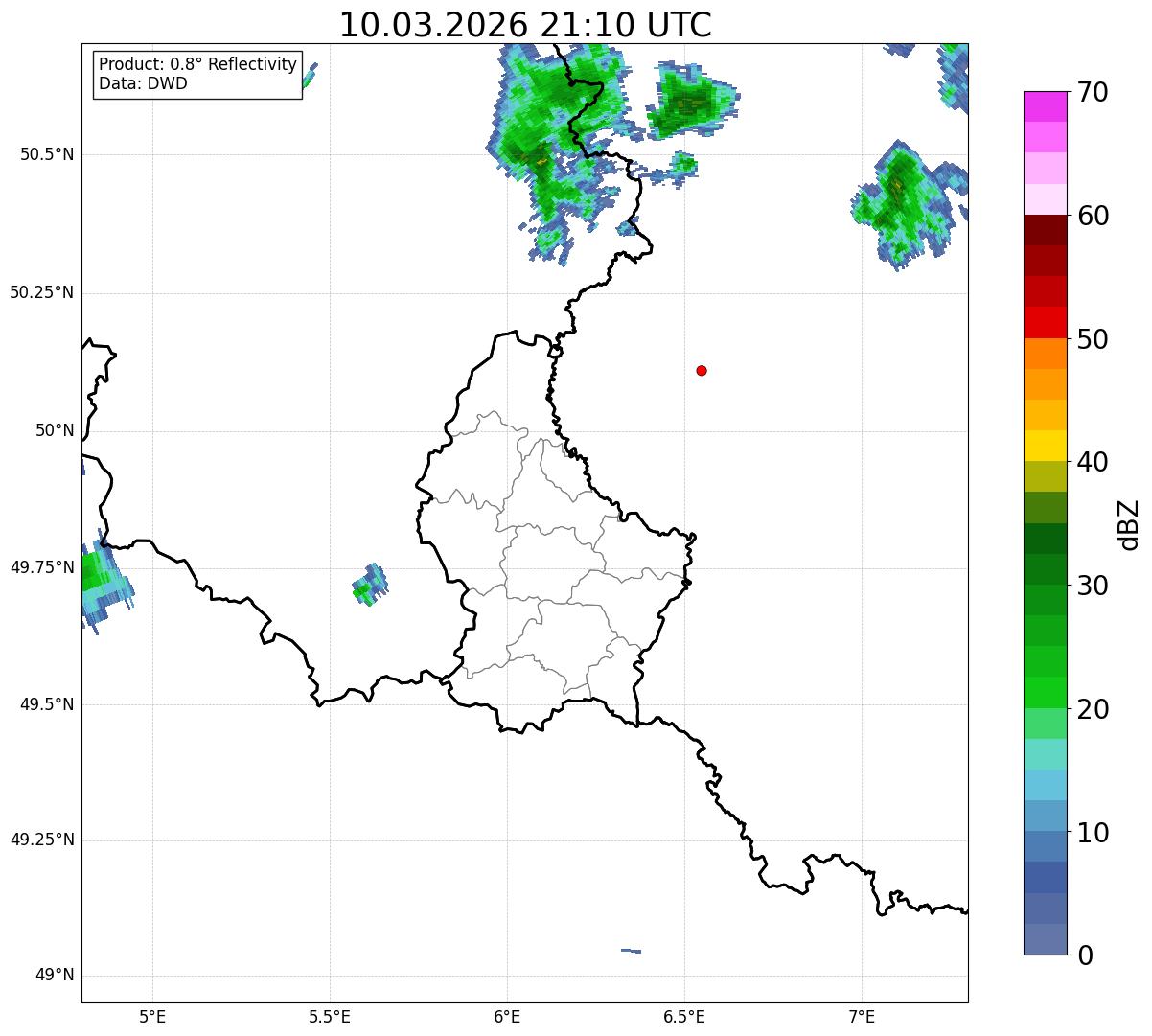Click the 49.25°N latitude label

pos(42,840)
